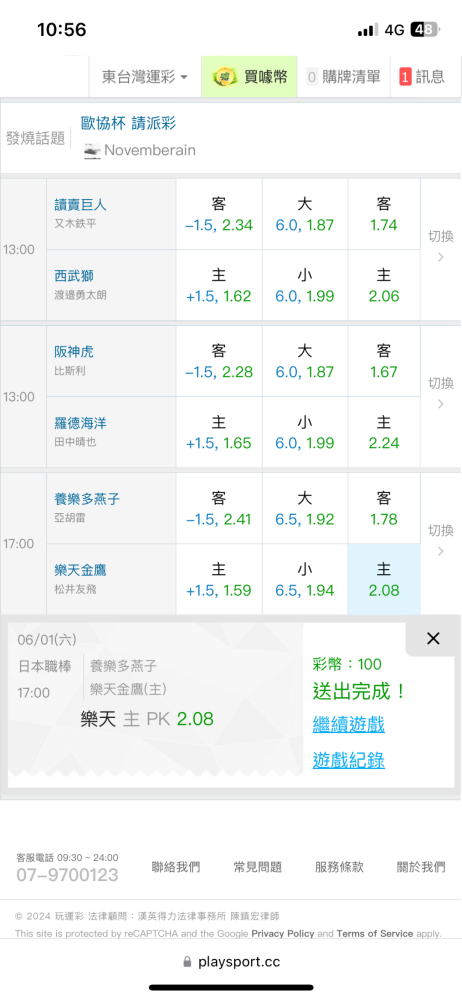Screen dimensions: 462x1000
Task: Tap the 聯絡我們 footer link
Action: coord(175,867)
